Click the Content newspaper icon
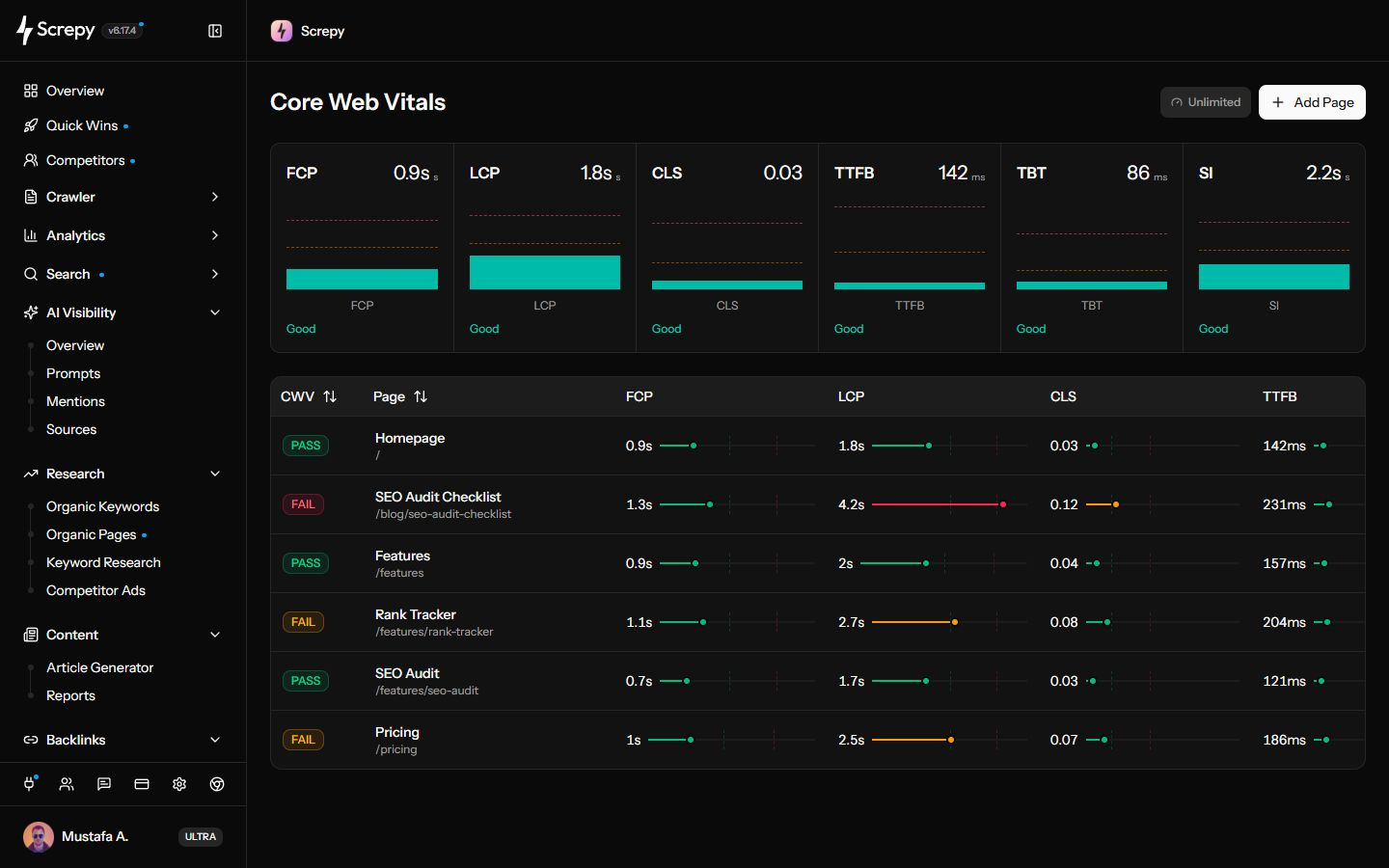The width and height of the screenshot is (1389, 868). pos(31,635)
